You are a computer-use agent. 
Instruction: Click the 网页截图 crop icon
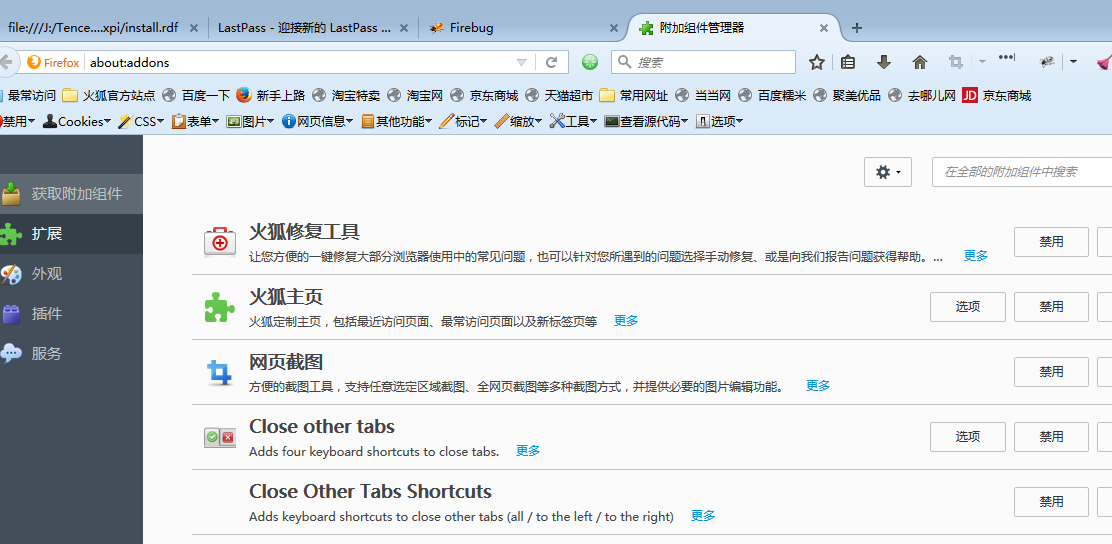pos(220,372)
